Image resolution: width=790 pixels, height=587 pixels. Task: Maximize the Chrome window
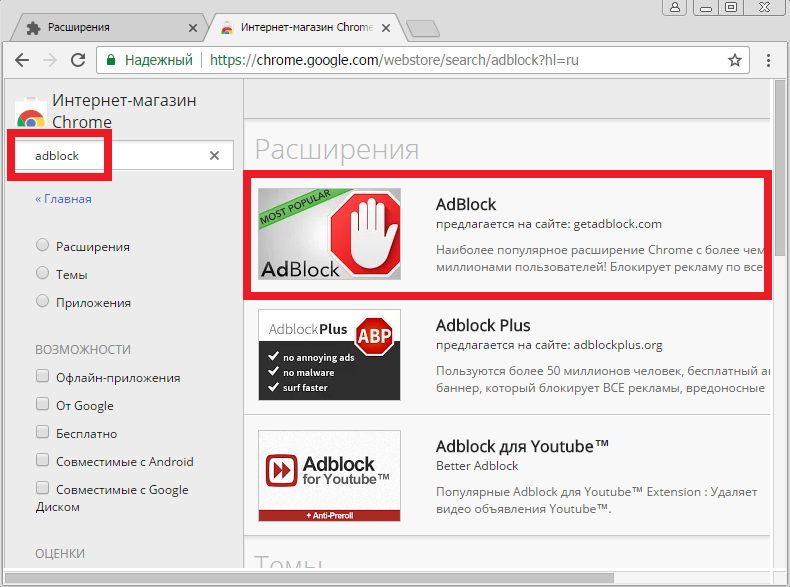coord(731,7)
